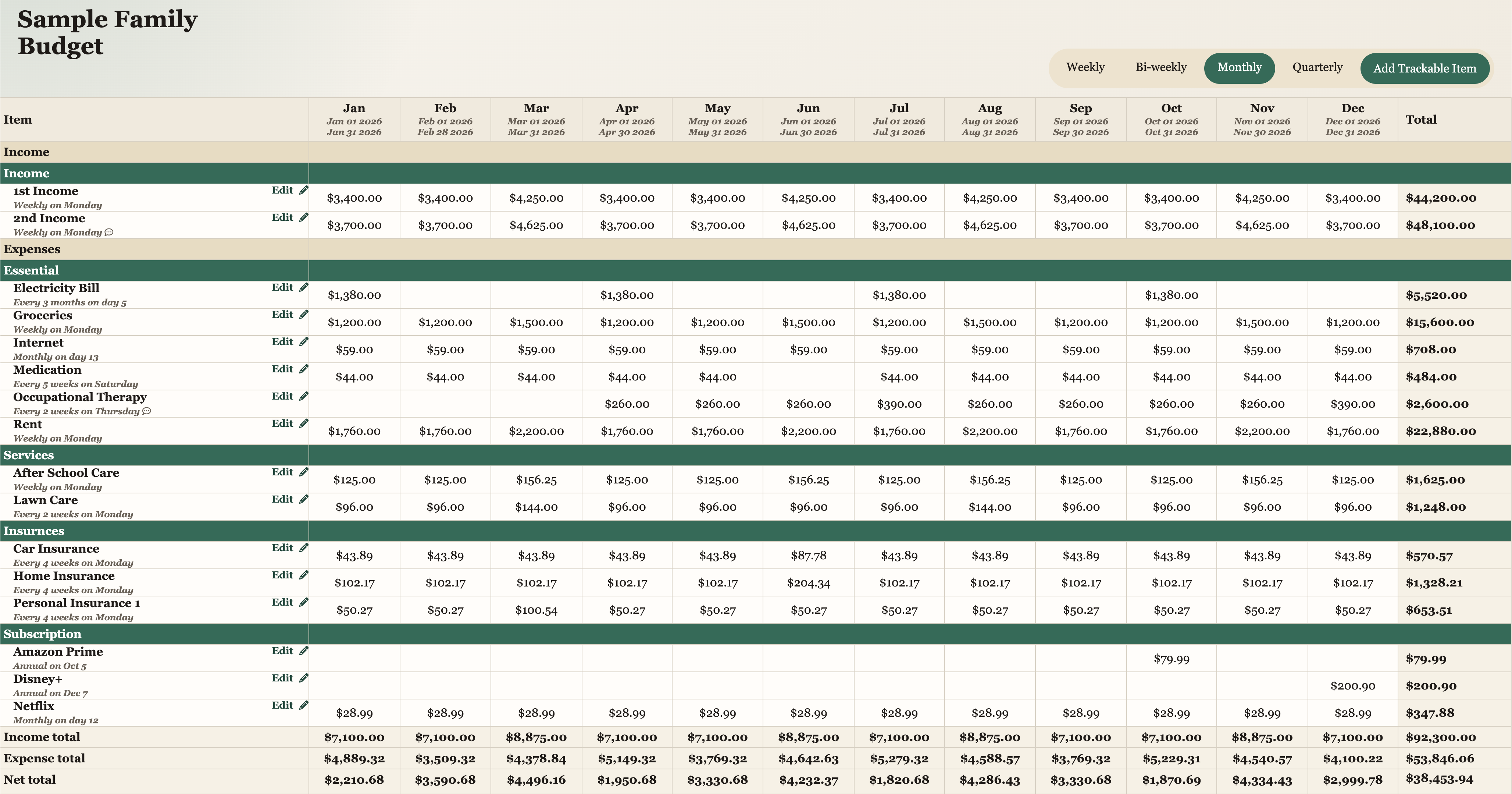Viewport: 1512px width, 794px height.
Task: Click the pencil icon for Car Insurance
Action: [303, 548]
